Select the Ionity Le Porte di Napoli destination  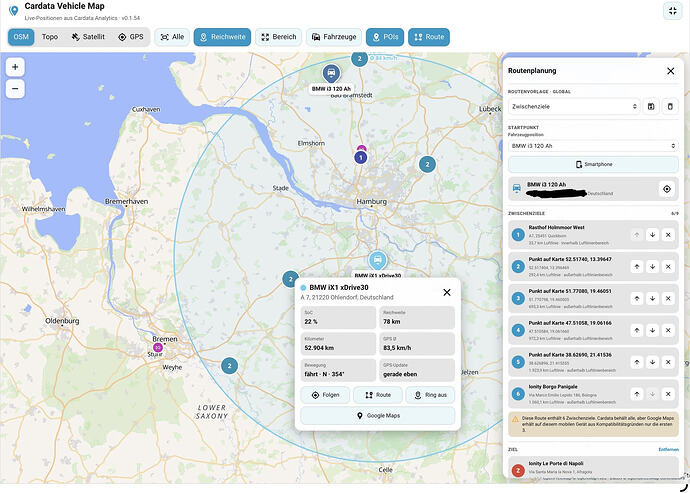click(593, 467)
